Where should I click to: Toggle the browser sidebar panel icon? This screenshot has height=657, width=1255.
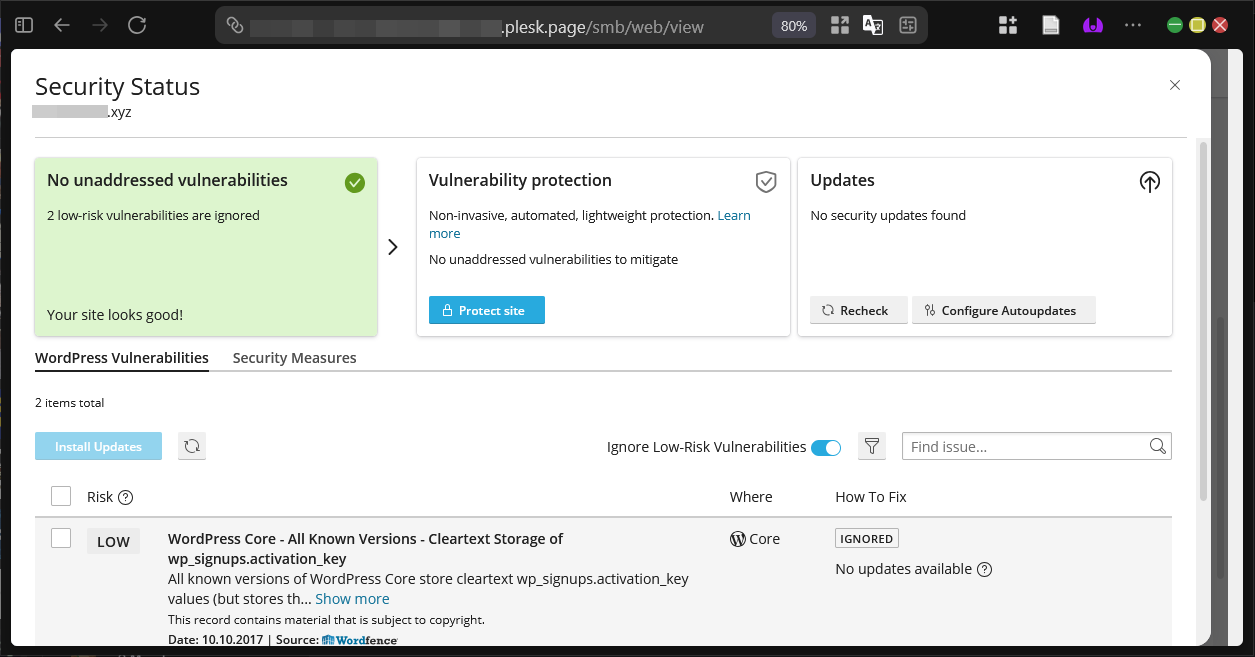[24, 25]
